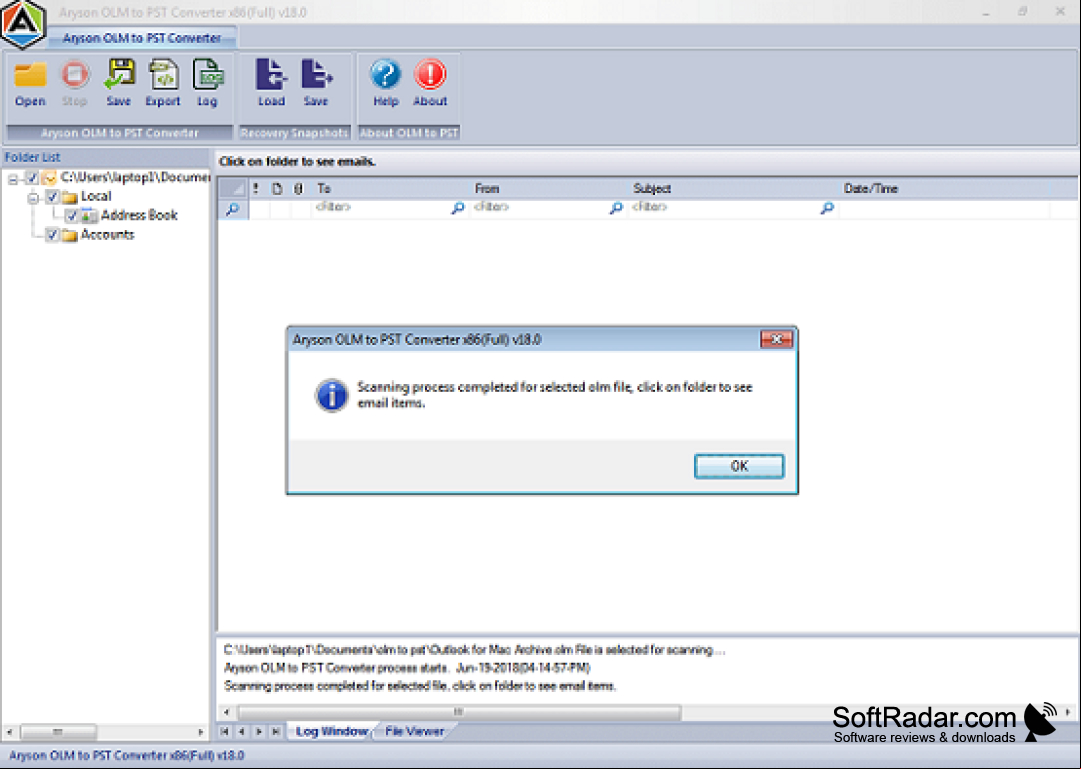
Task: Select the Address Book tree item
Action: (139, 215)
